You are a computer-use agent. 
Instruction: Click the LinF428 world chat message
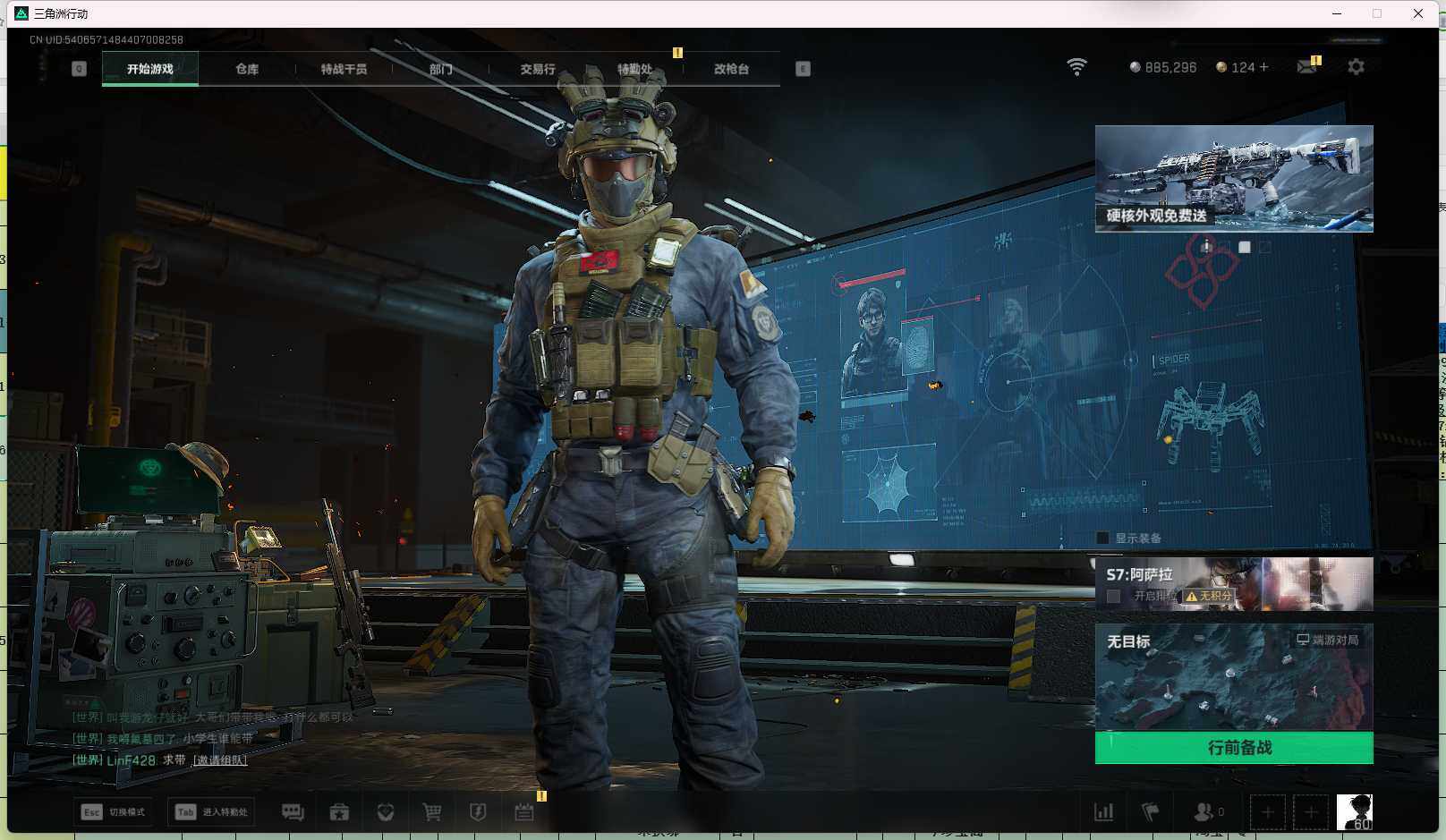click(159, 760)
